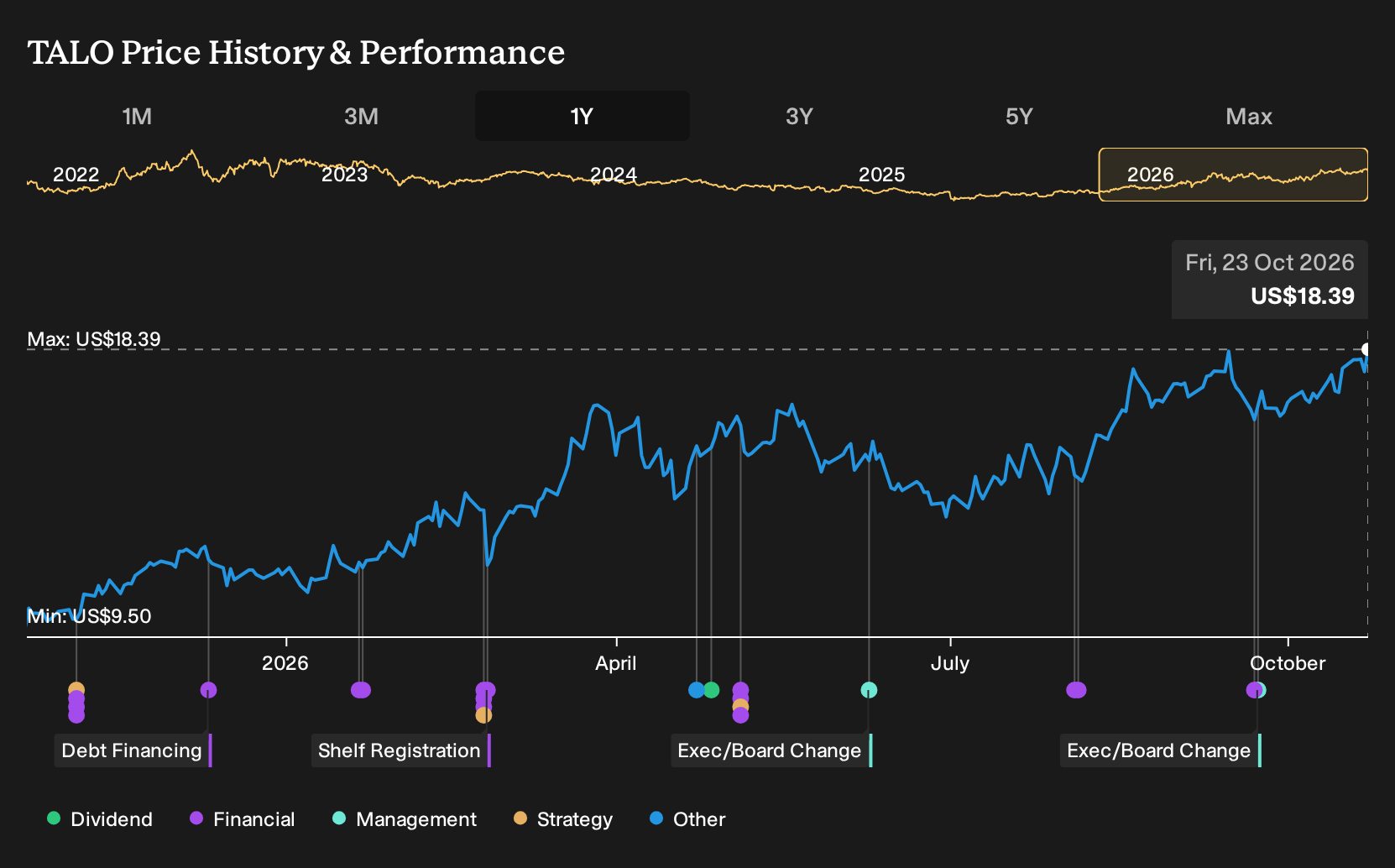The height and width of the screenshot is (868, 1395).
Task: Click the green Dividend event marker after April
Action: coord(712,690)
